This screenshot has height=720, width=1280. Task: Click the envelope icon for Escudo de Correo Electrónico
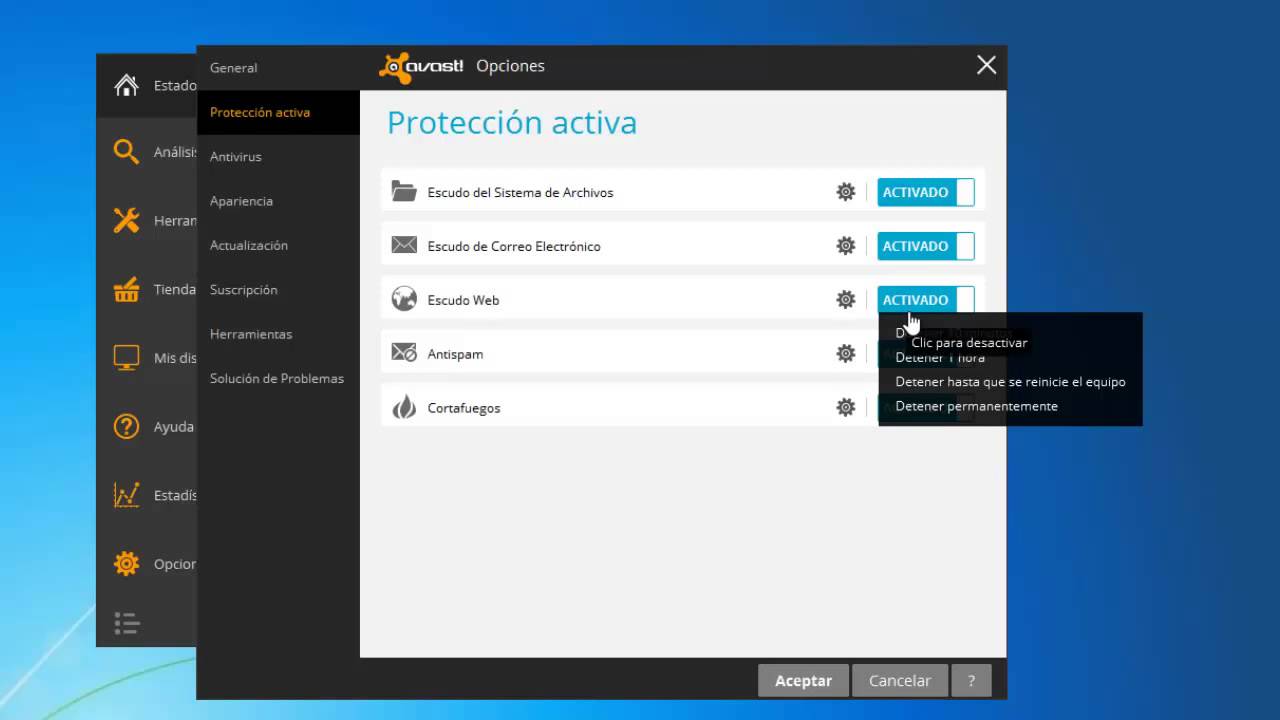click(404, 245)
